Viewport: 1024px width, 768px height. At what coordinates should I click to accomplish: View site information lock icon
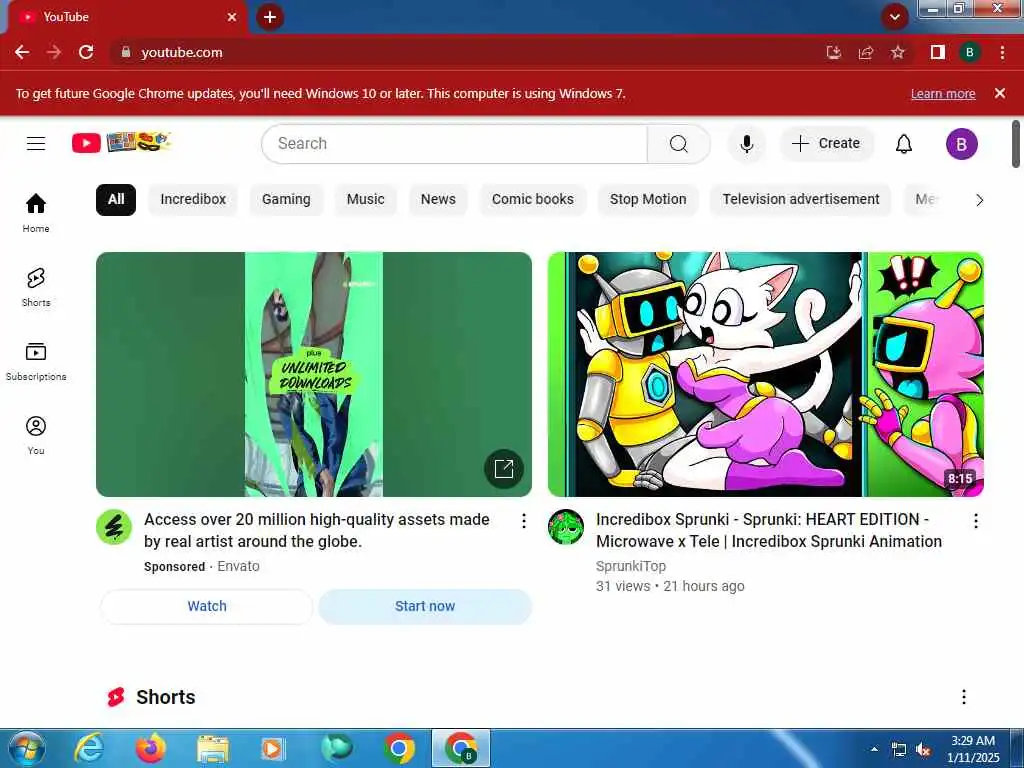pyautogui.click(x=126, y=52)
